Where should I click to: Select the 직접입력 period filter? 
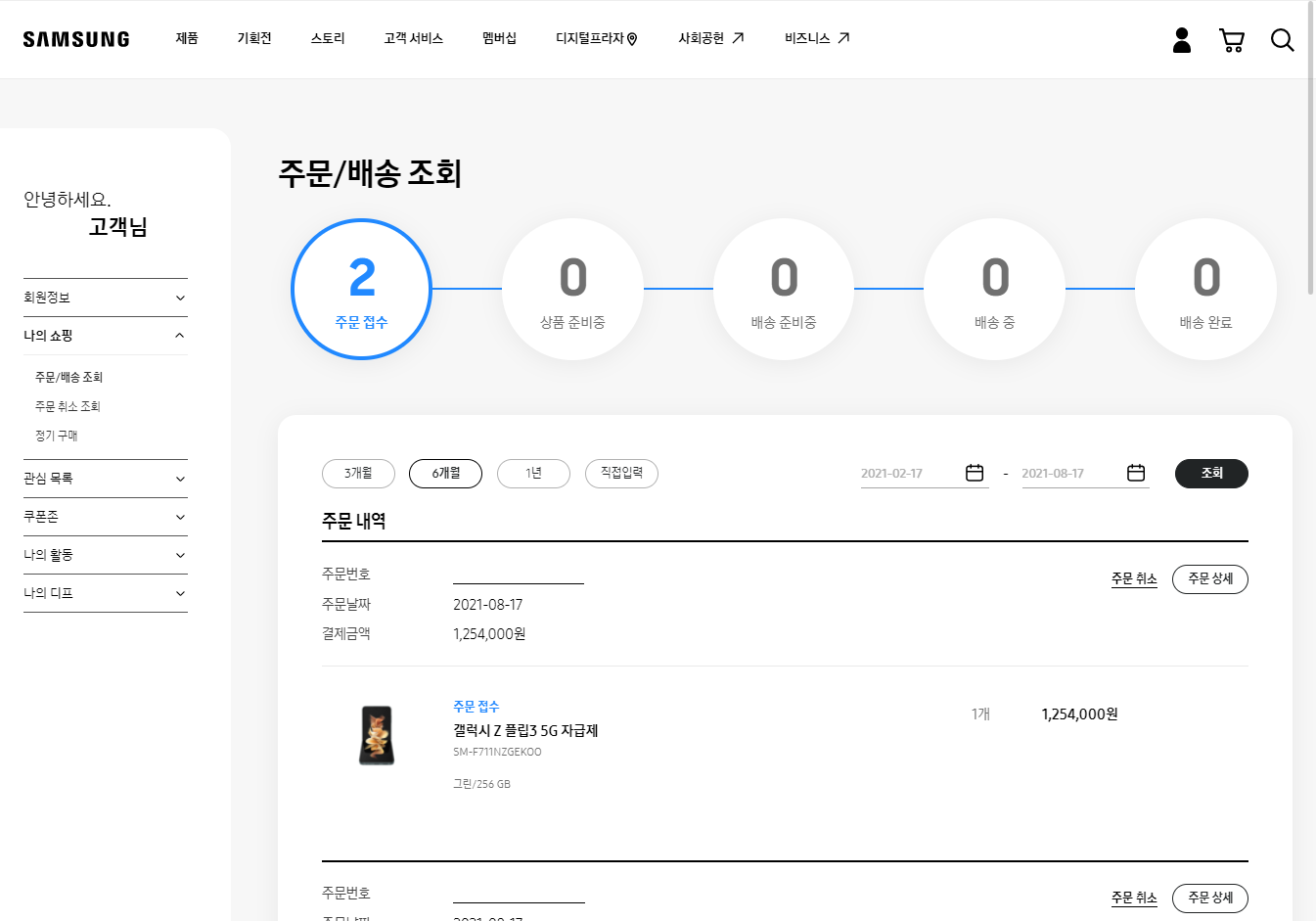(x=621, y=474)
